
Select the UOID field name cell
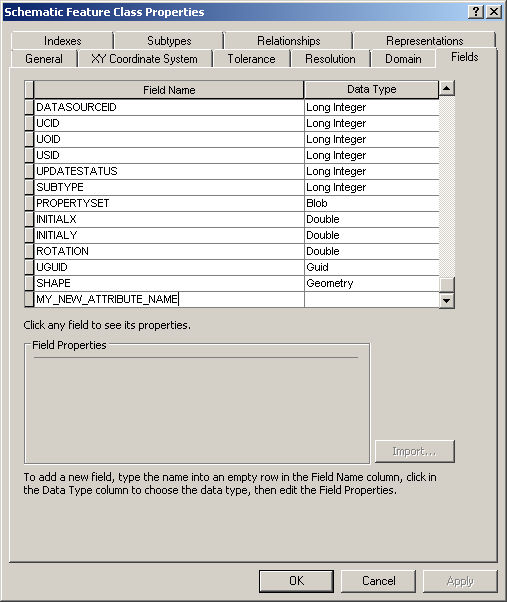tap(169, 139)
